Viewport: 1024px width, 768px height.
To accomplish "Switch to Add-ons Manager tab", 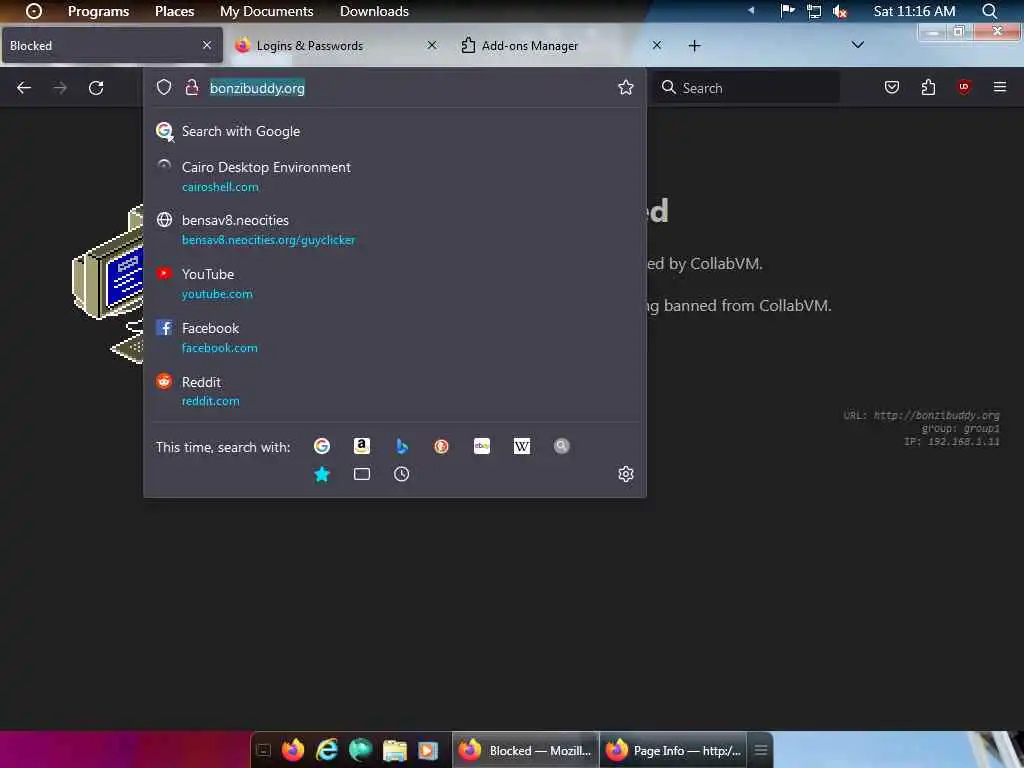I will pos(562,46).
